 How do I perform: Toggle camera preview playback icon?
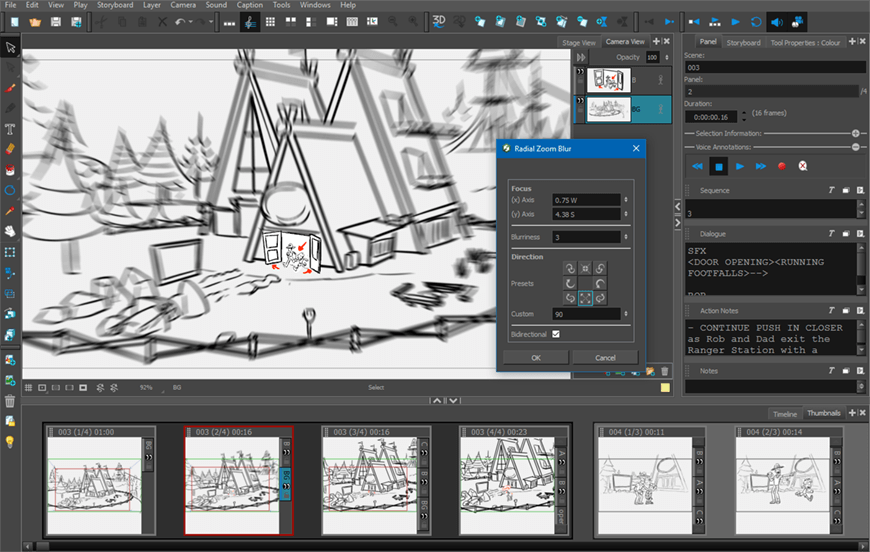pos(797,22)
